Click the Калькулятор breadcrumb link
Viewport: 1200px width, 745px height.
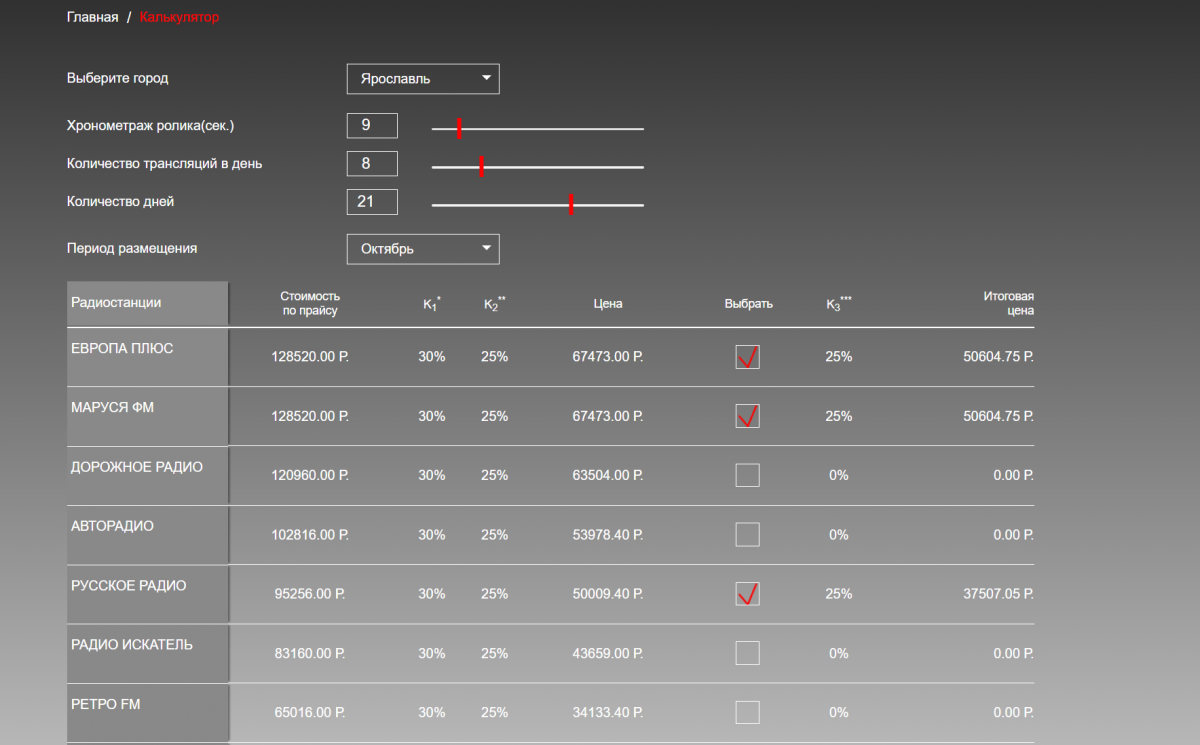[x=179, y=17]
